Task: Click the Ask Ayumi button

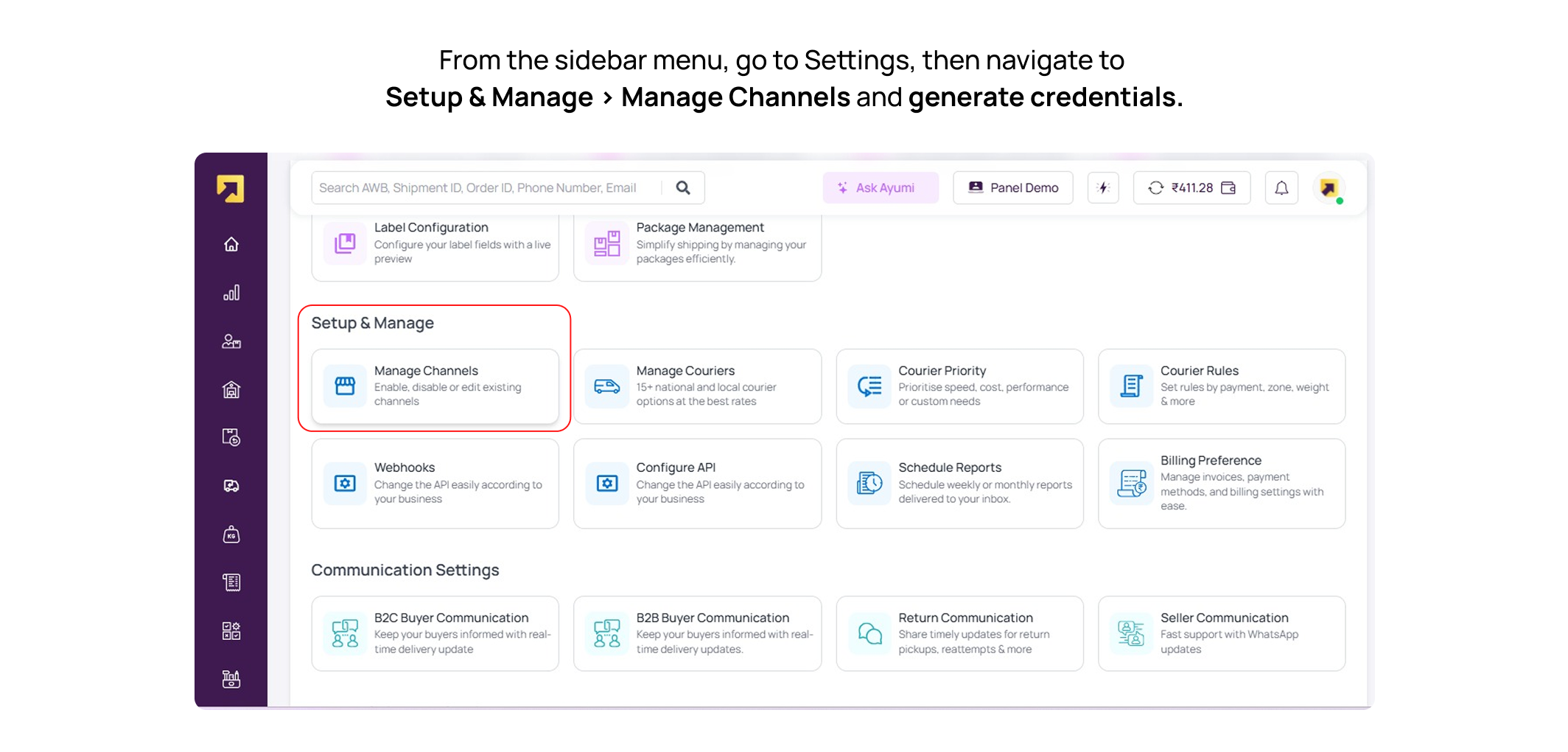Action: [881, 188]
